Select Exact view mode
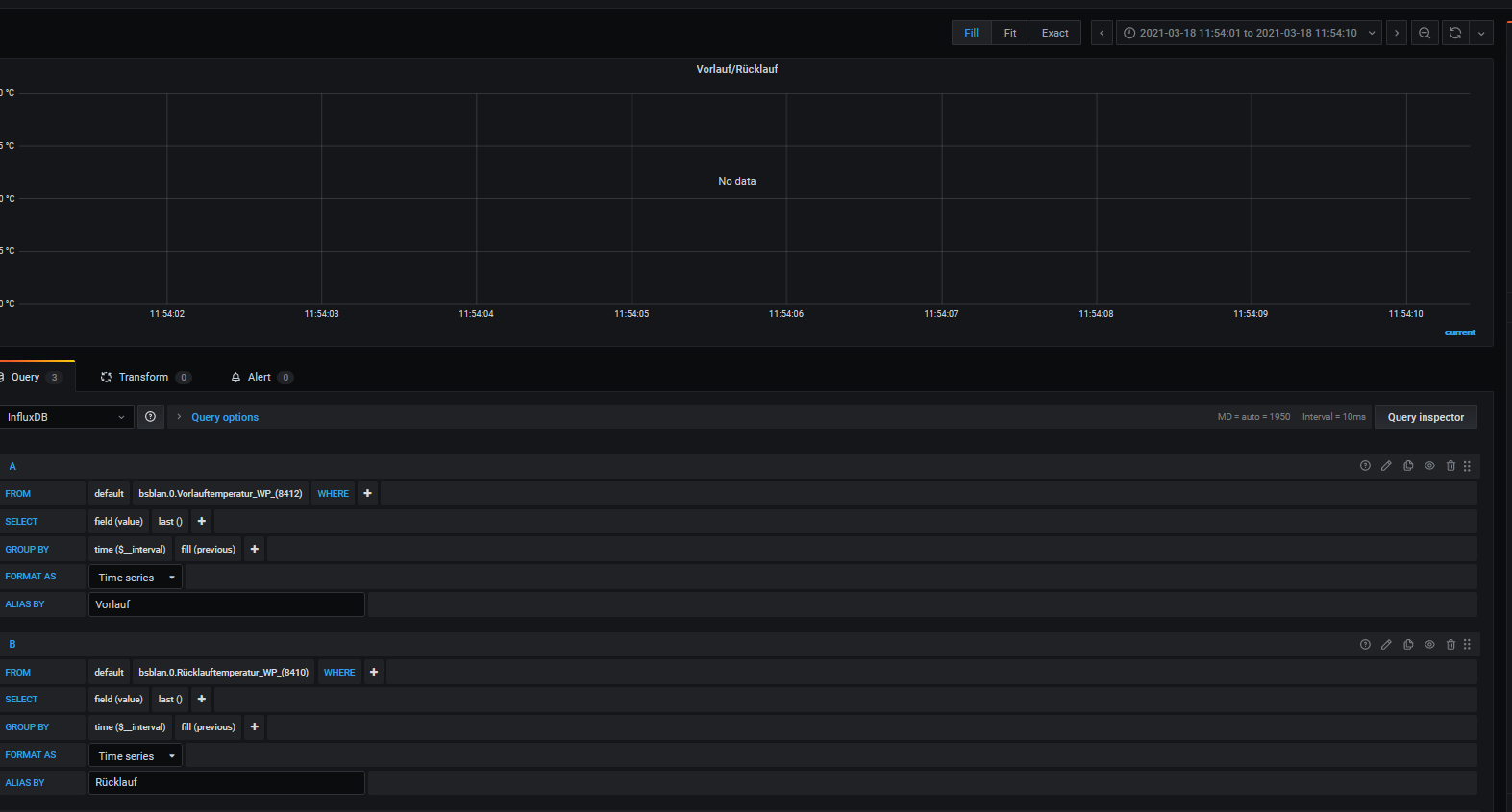Image resolution: width=1512 pixels, height=812 pixels. 1054,33
